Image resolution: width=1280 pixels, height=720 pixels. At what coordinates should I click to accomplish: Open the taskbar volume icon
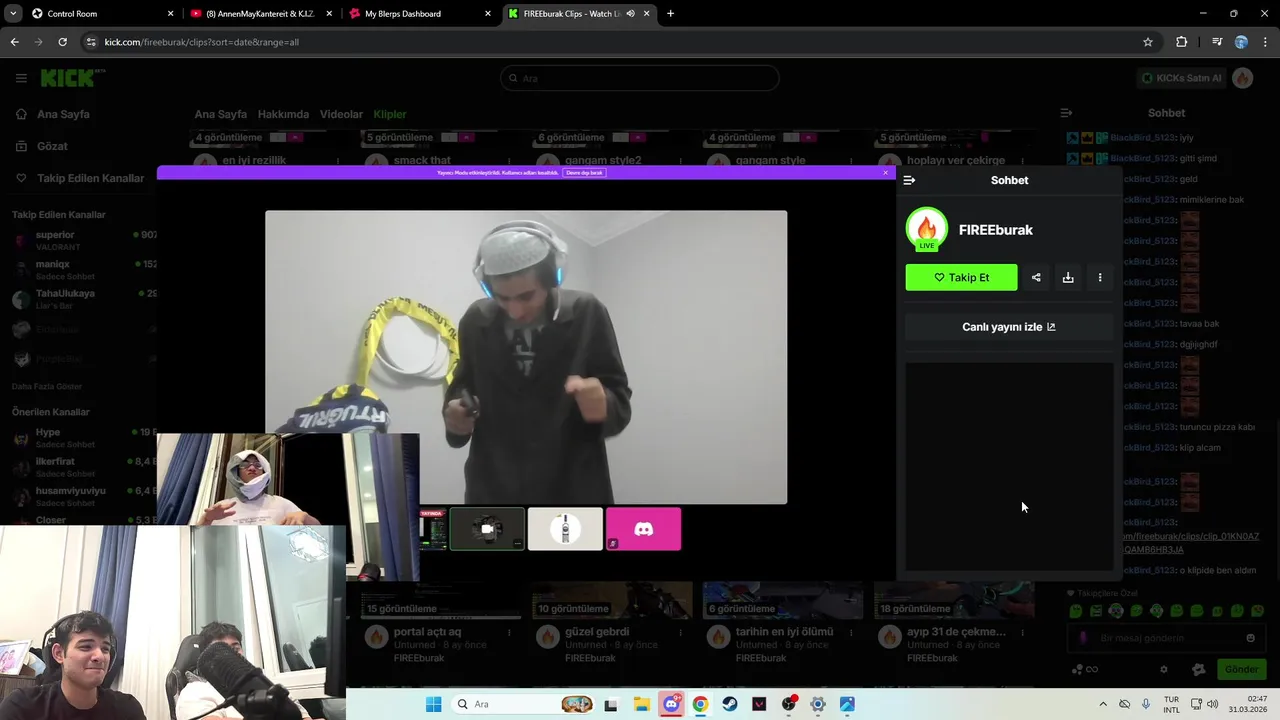(1212, 704)
